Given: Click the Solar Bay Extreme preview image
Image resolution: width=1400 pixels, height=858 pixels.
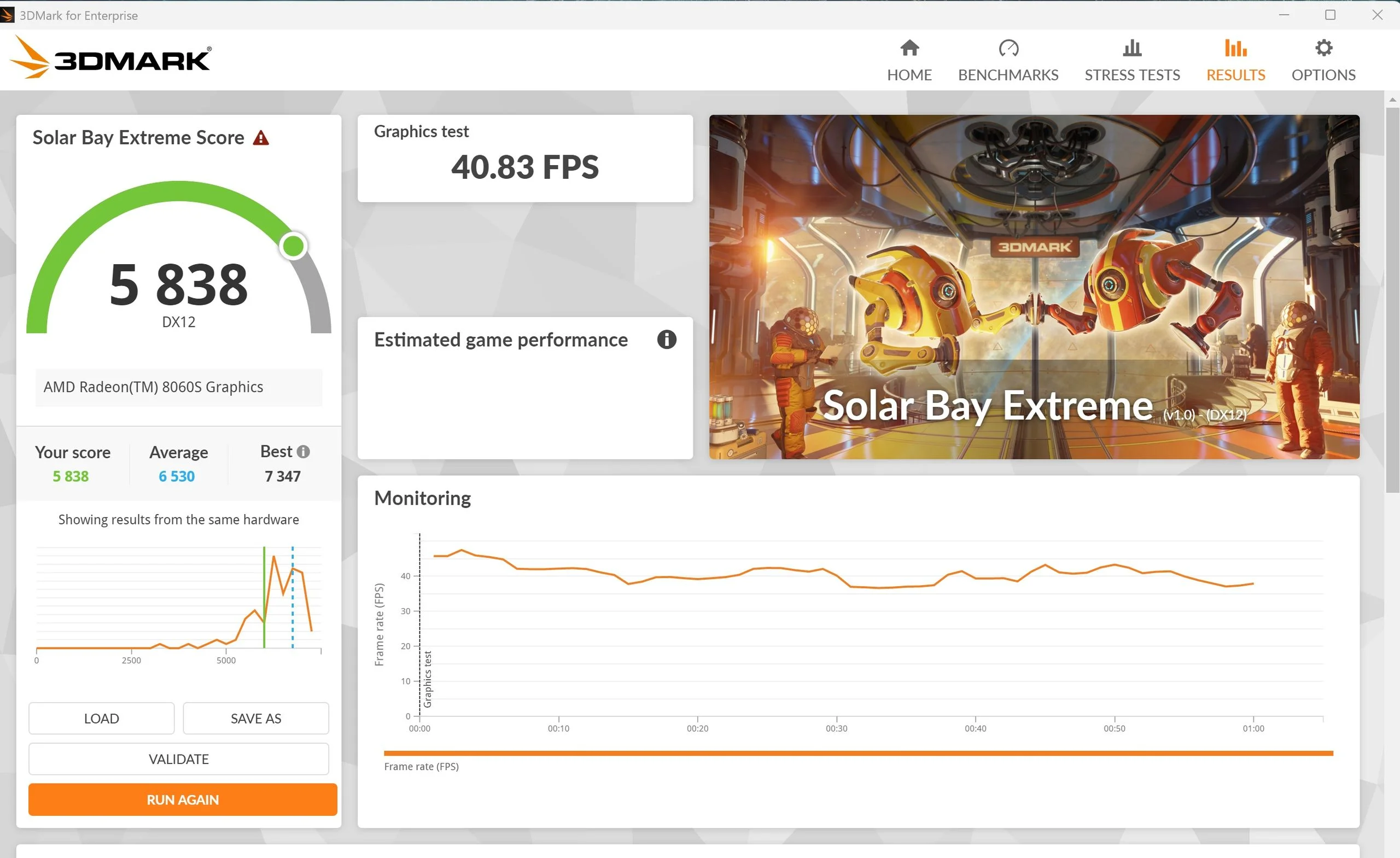Looking at the screenshot, I should tap(1034, 287).
